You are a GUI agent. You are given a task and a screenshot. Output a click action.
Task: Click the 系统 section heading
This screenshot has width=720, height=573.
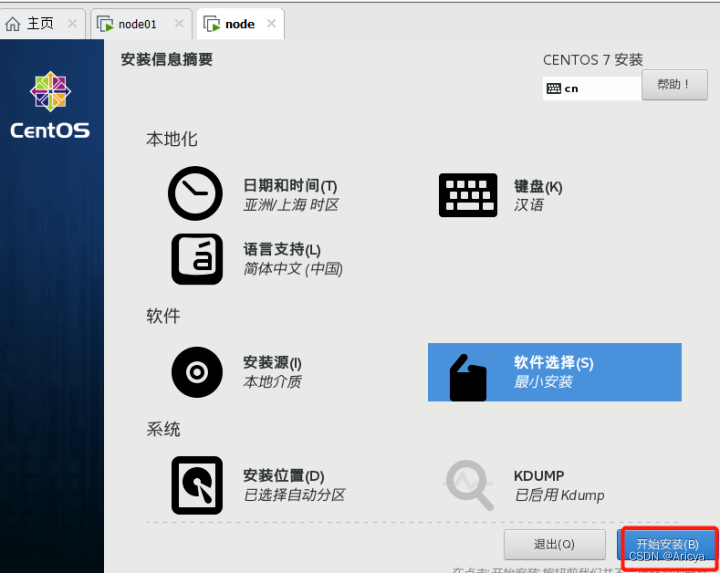tap(163, 429)
